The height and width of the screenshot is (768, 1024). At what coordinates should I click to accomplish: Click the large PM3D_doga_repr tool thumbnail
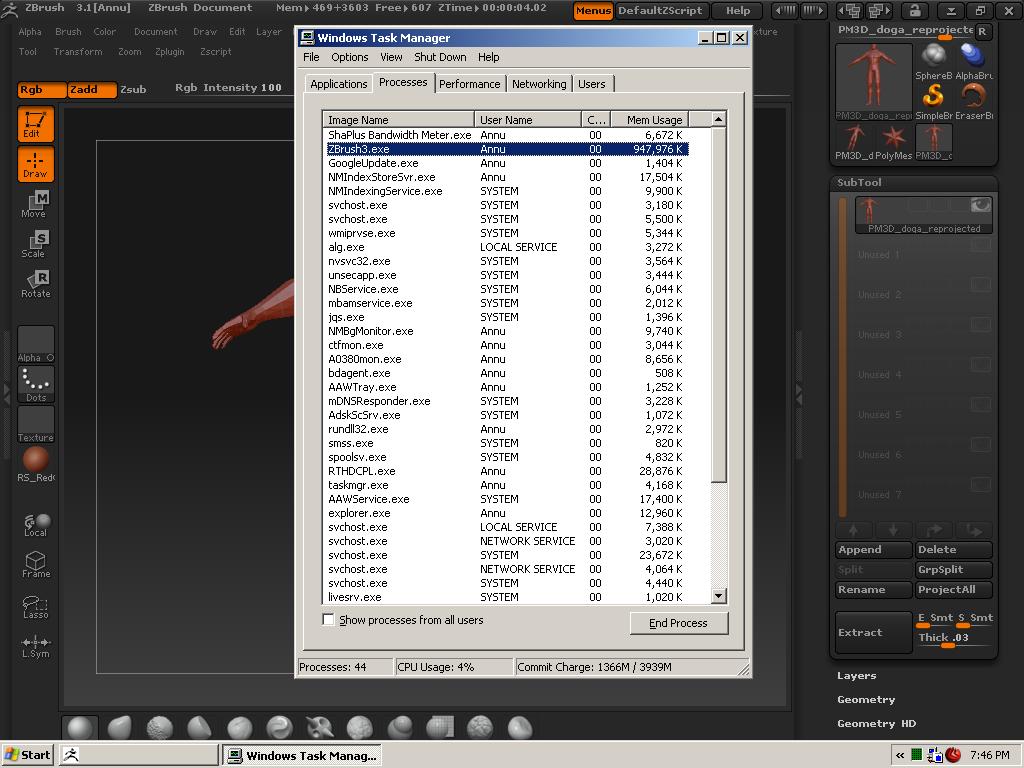tap(874, 81)
